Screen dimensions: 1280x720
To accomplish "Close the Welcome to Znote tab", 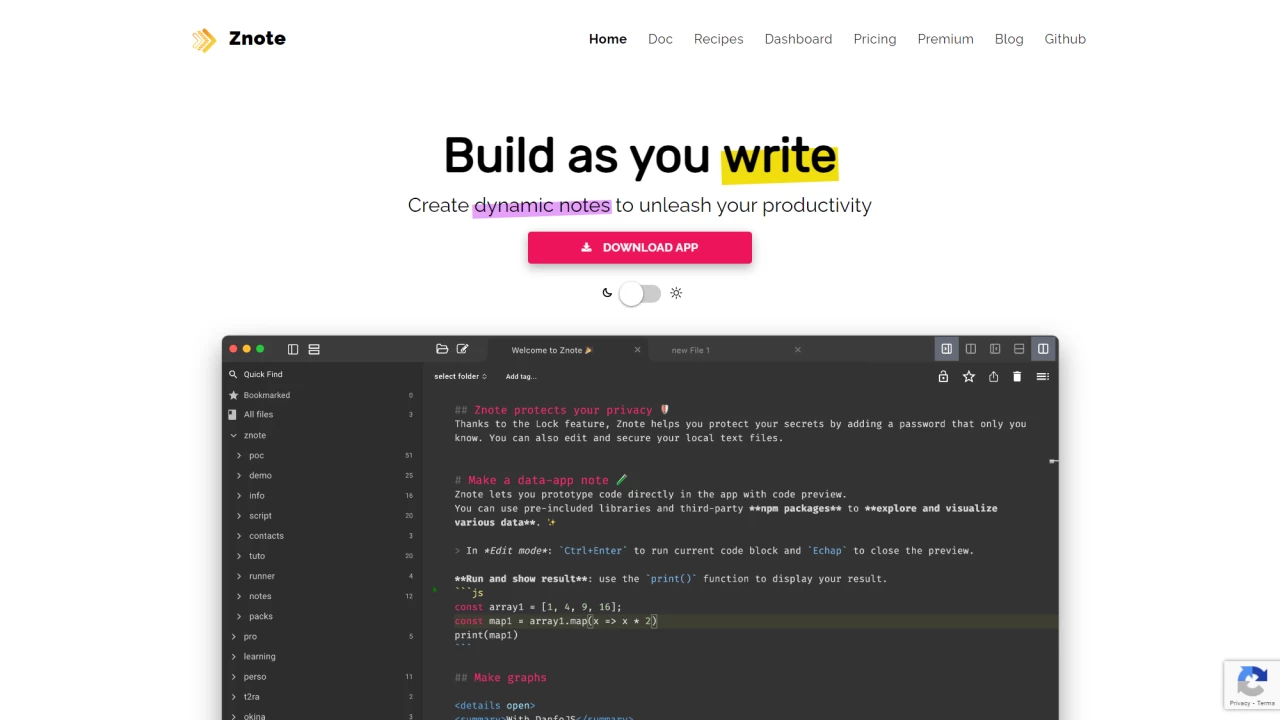I will tap(638, 350).
